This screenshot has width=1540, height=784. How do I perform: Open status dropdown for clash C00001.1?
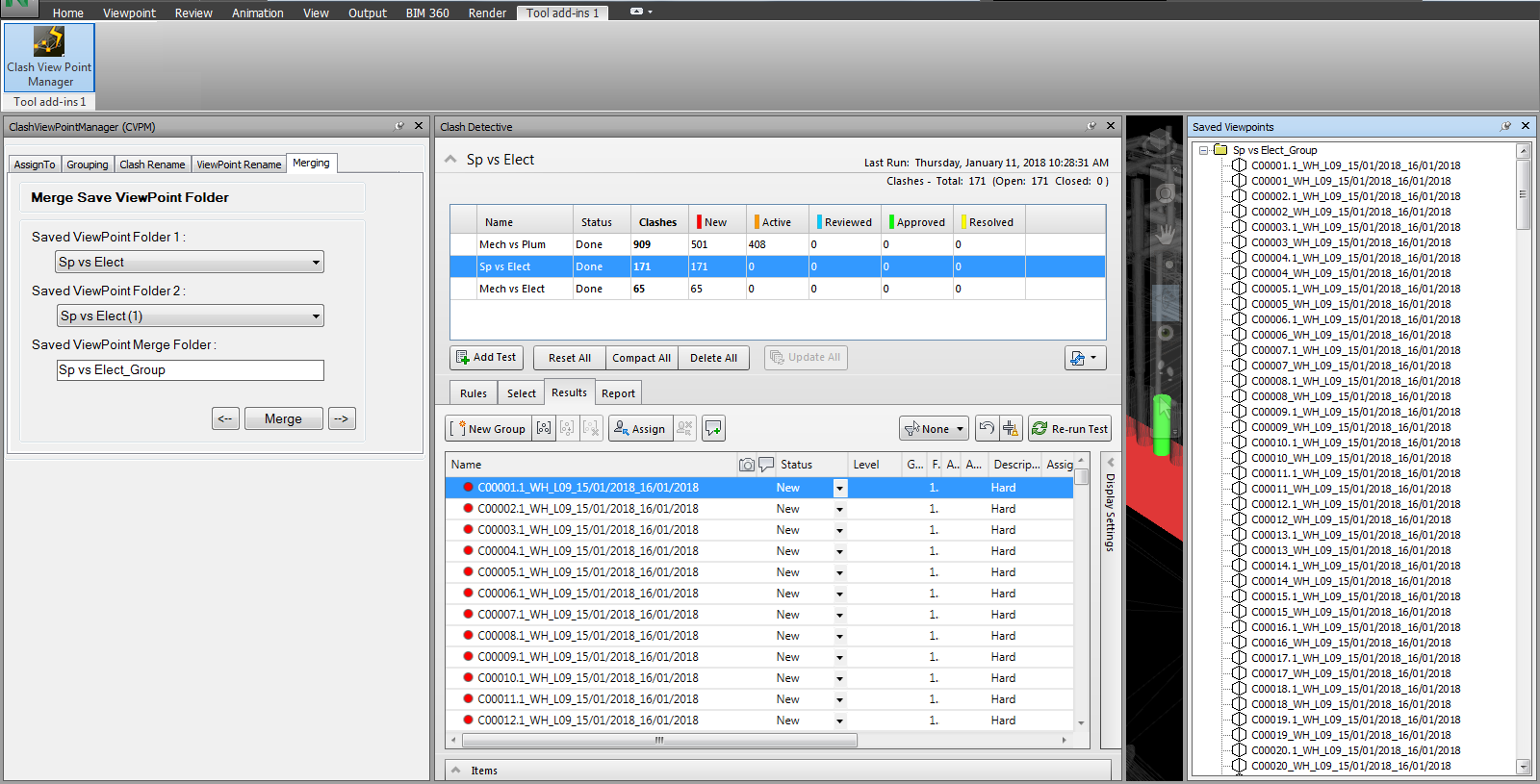[839, 488]
